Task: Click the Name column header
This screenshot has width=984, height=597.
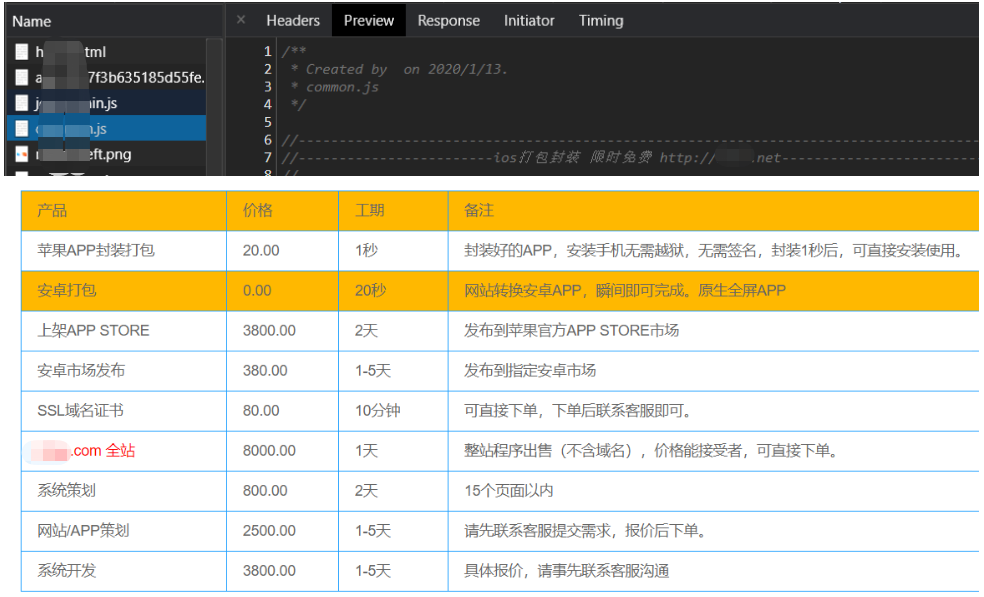Action: coord(114,21)
